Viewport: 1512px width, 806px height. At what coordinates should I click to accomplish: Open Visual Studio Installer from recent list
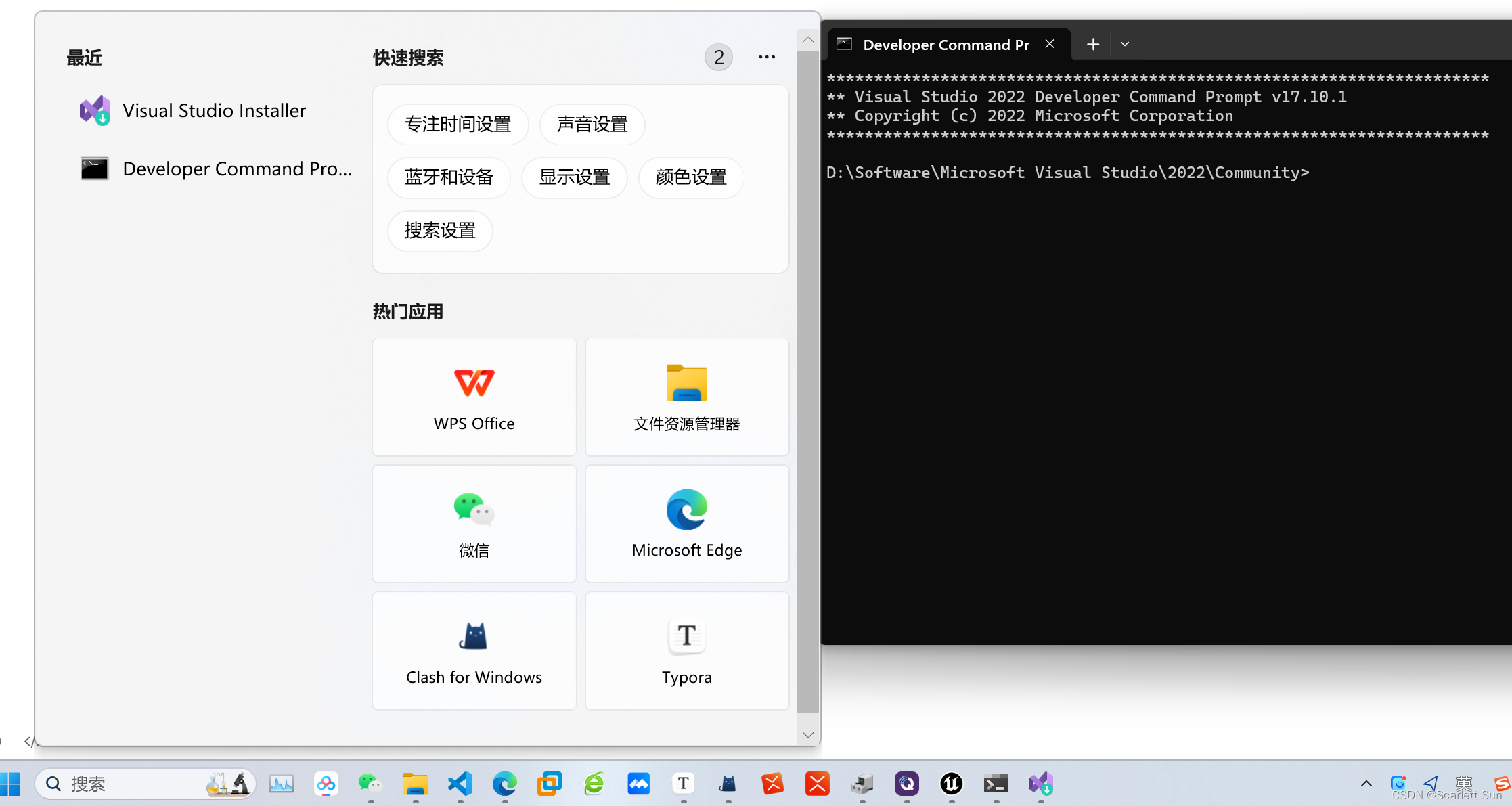click(213, 110)
